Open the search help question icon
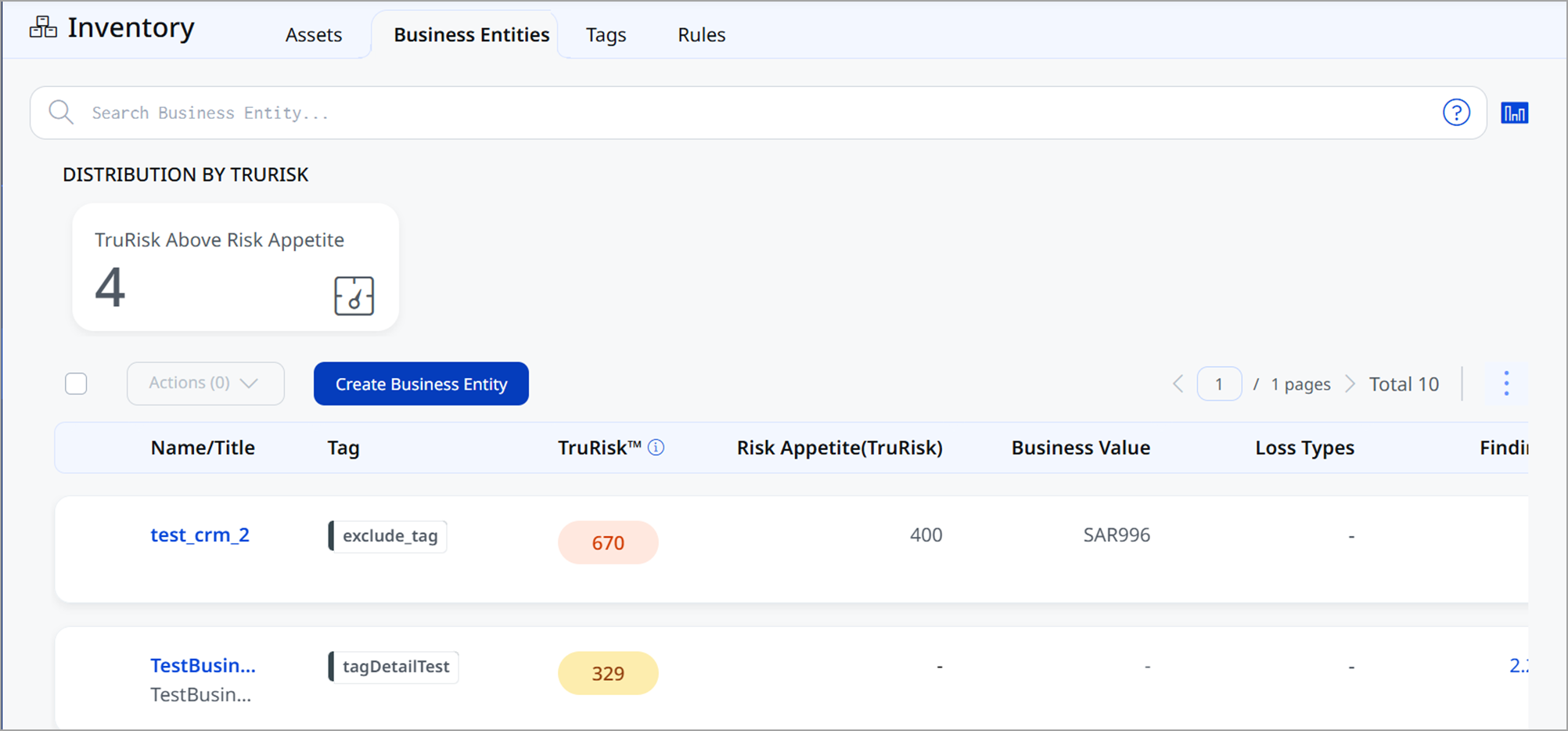The image size is (1568, 731). pos(1455,113)
